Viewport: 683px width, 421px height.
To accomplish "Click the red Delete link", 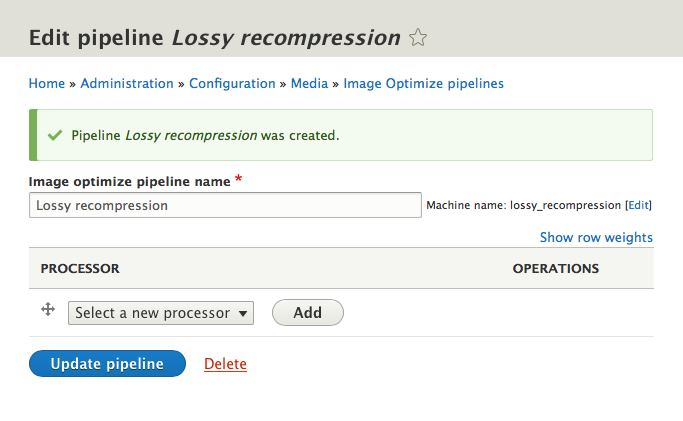I will pyautogui.click(x=225, y=364).
